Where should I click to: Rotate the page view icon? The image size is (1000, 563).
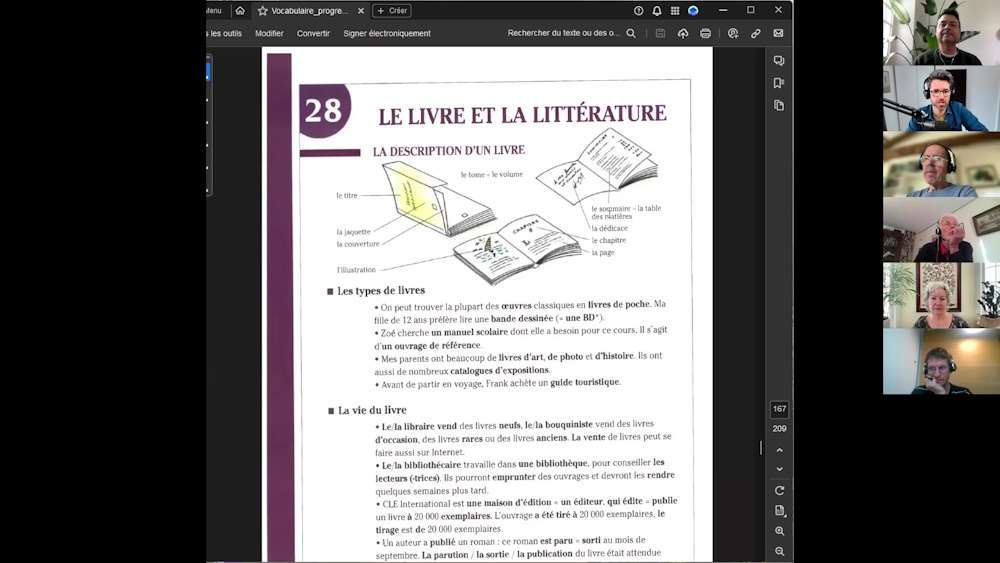click(x=779, y=490)
